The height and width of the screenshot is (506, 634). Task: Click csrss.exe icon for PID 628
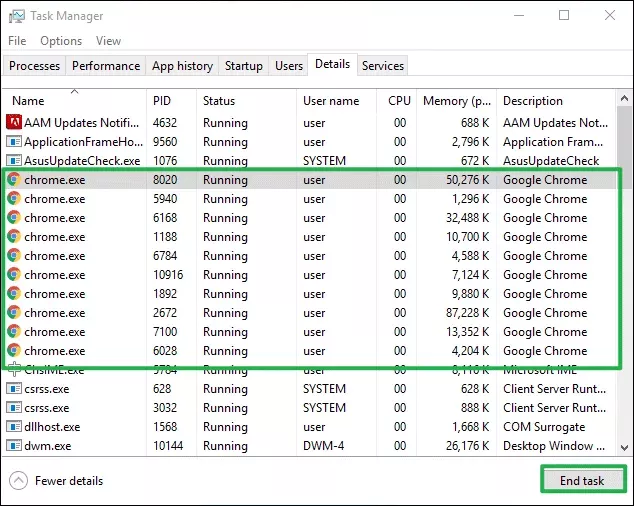14,389
